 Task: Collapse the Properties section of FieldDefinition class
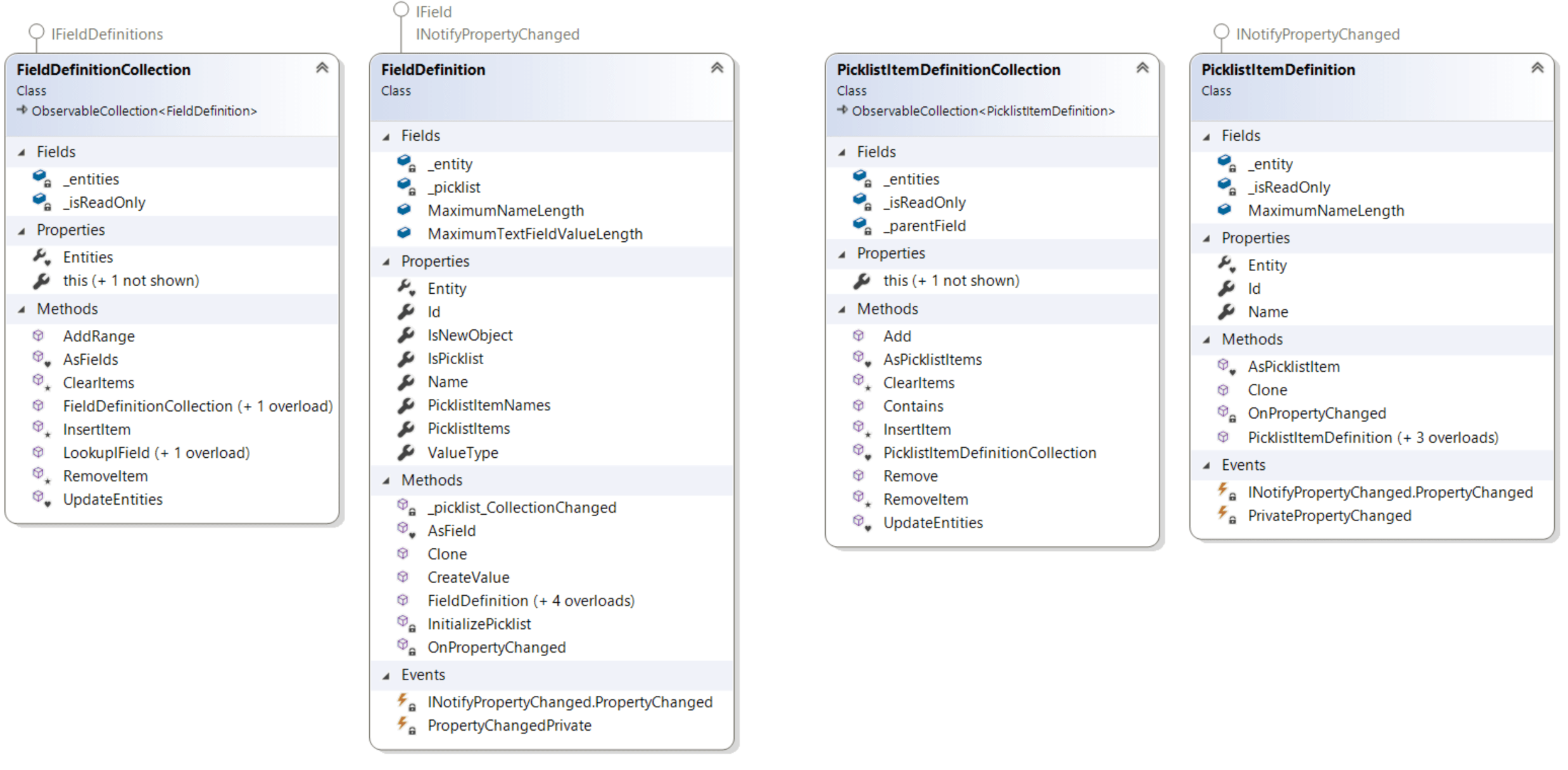pyautogui.click(x=386, y=262)
